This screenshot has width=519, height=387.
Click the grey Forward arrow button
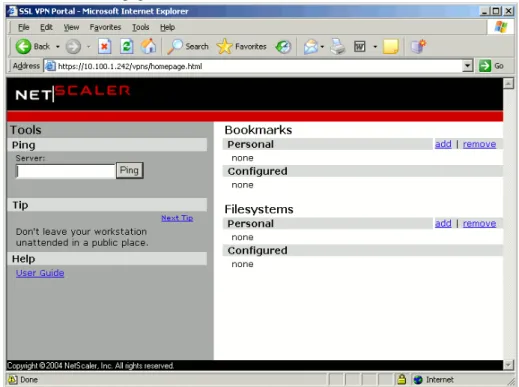[73, 46]
